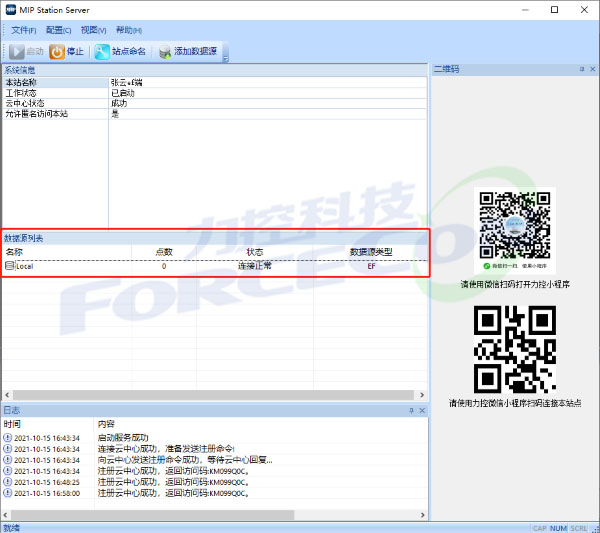
Task: Click info icon of 16:58:00 log
Action: [7, 493]
